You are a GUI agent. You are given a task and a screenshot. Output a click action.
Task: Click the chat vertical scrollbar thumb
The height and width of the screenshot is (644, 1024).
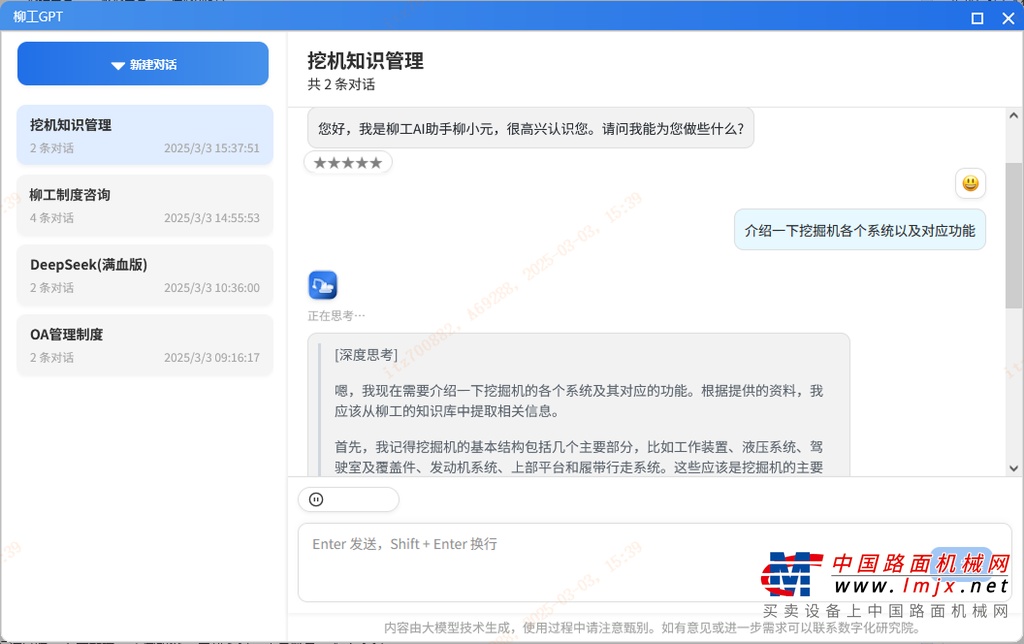click(1014, 235)
